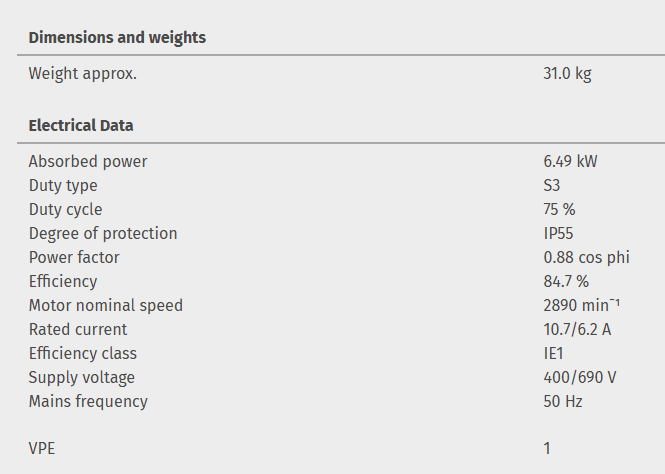Viewport: 665px width, 474px height.
Task: Select the Degree of protection label
Action: point(103,233)
